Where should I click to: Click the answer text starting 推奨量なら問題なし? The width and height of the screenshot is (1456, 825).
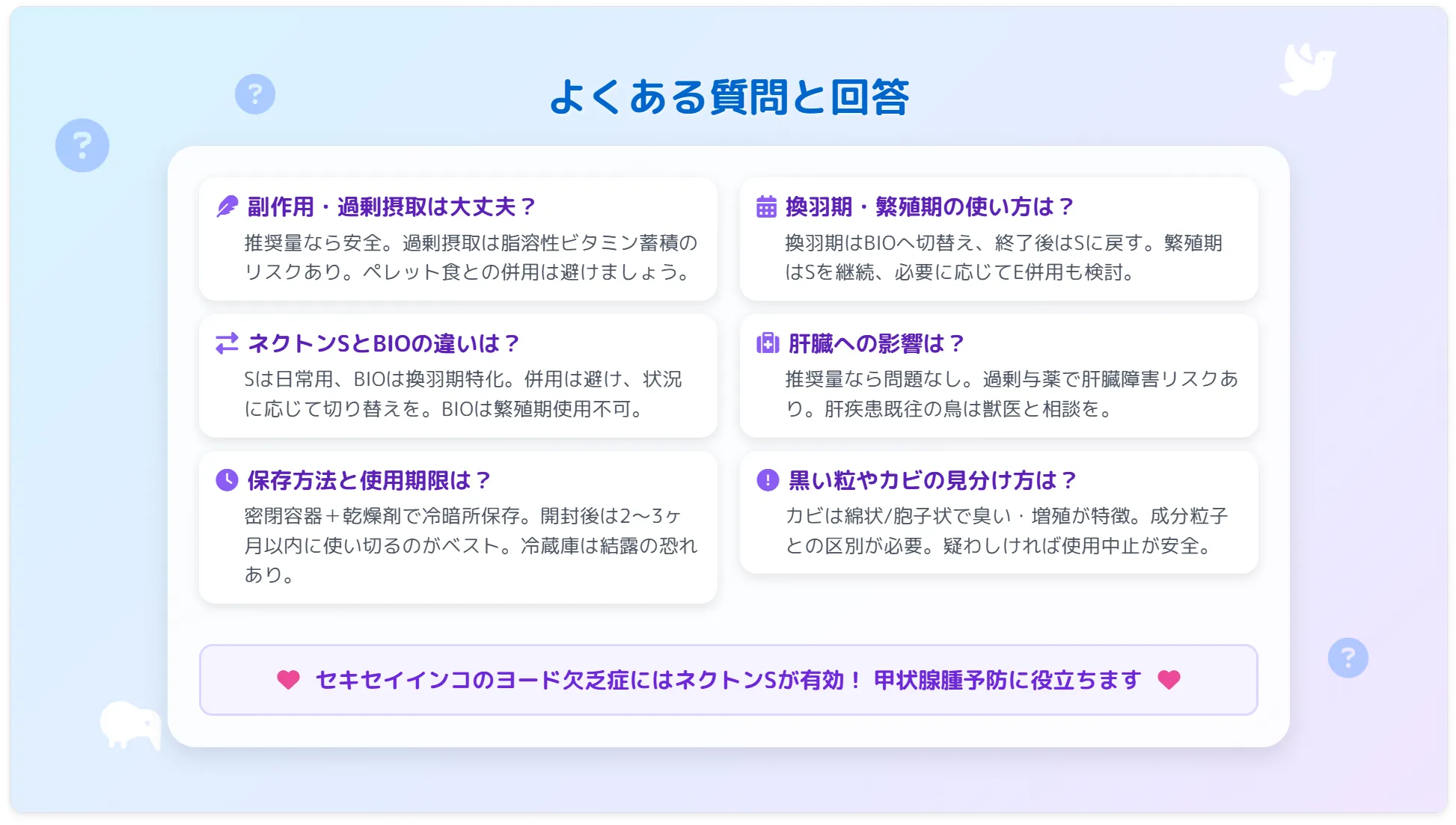click(x=1012, y=394)
